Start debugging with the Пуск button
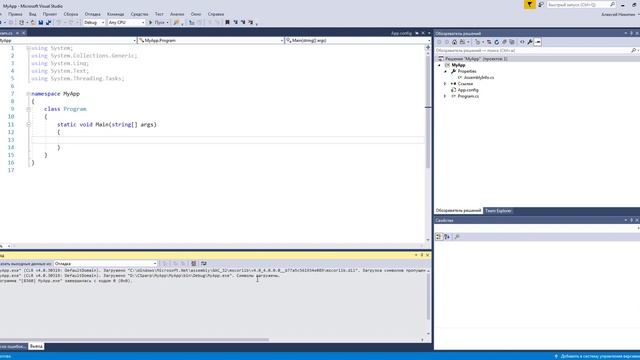 point(158,22)
